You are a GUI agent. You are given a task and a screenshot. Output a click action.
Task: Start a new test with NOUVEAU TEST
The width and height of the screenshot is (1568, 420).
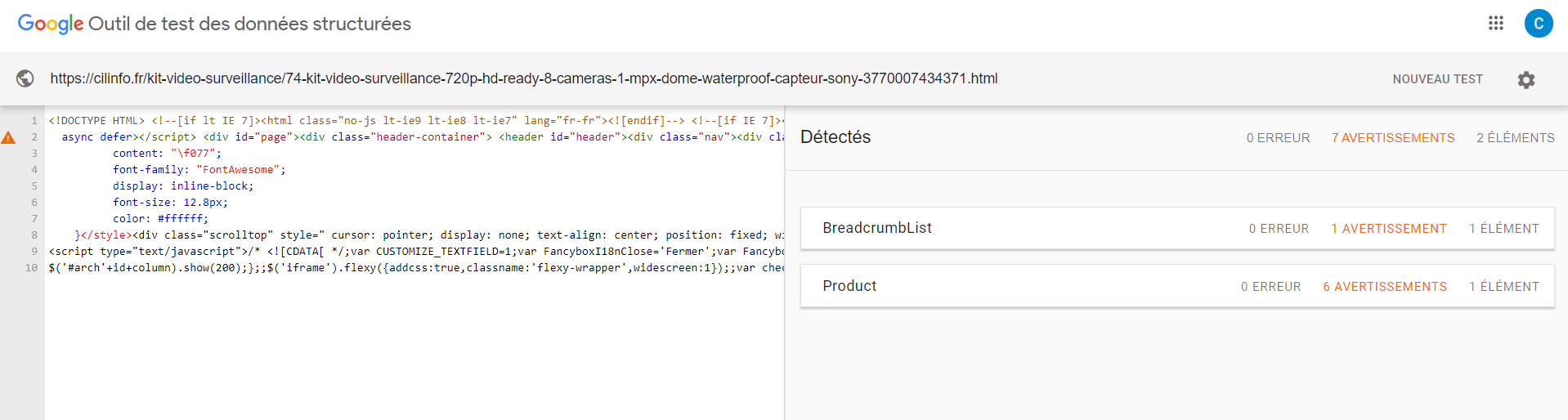click(1437, 79)
